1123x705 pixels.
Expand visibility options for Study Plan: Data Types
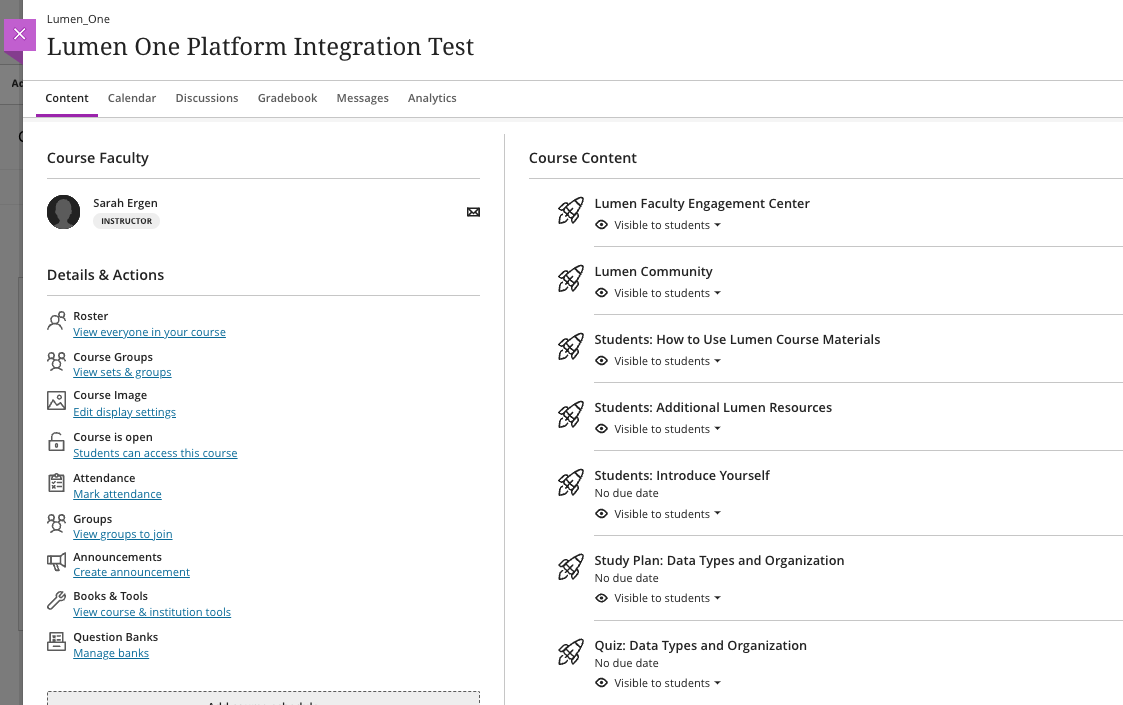click(657, 597)
